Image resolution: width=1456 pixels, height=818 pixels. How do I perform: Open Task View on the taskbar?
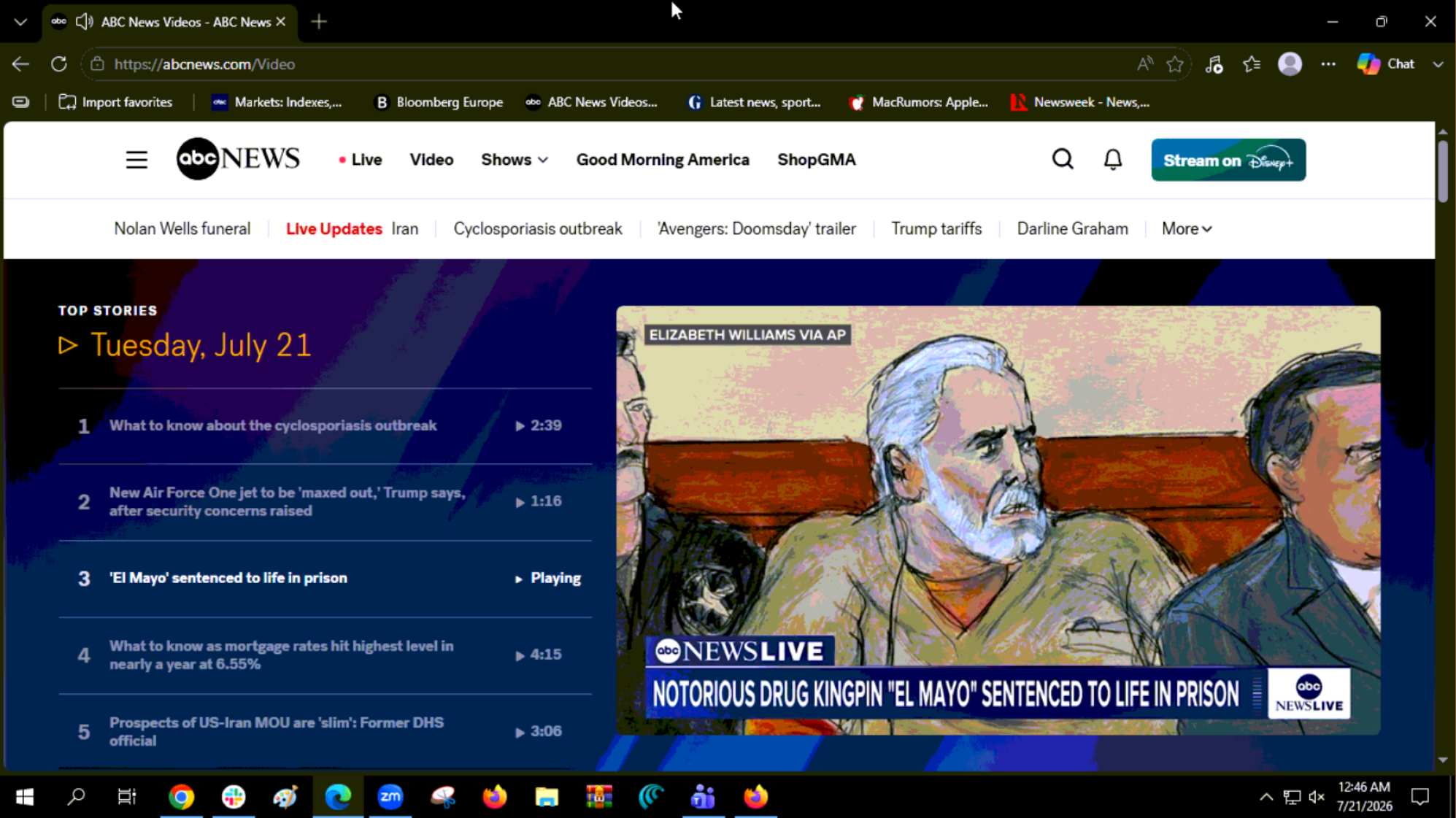[x=127, y=797]
